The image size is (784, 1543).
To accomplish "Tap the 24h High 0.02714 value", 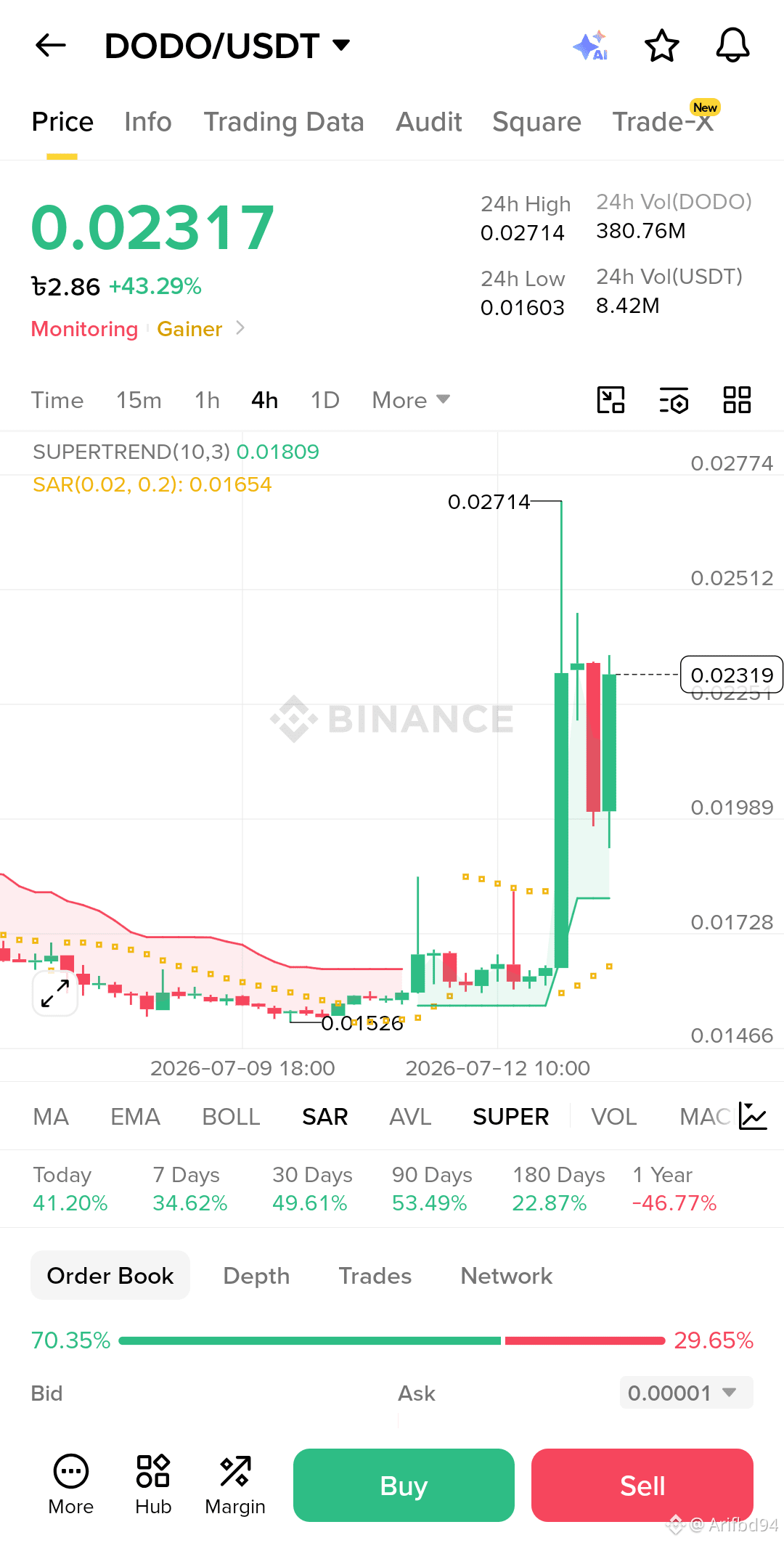I will (x=523, y=233).
